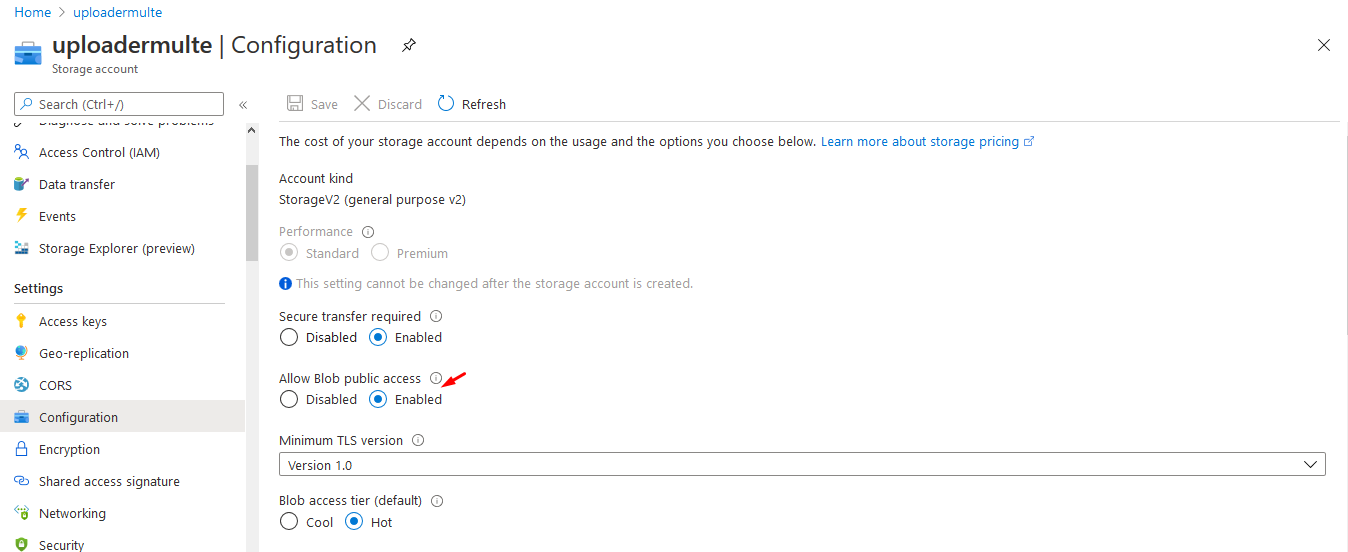Click the StorageV2 (general purpose v2) text

(x=372, y=199)
